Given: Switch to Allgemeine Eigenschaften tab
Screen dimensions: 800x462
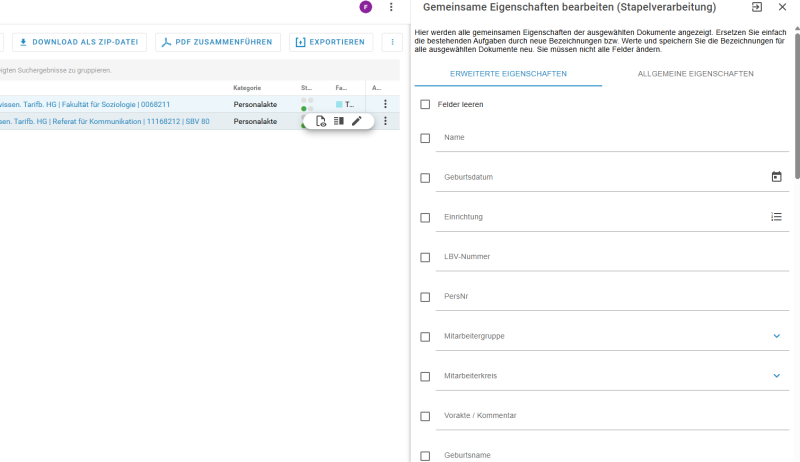Looking at the screenshot, I should click(x=695, y=74).
